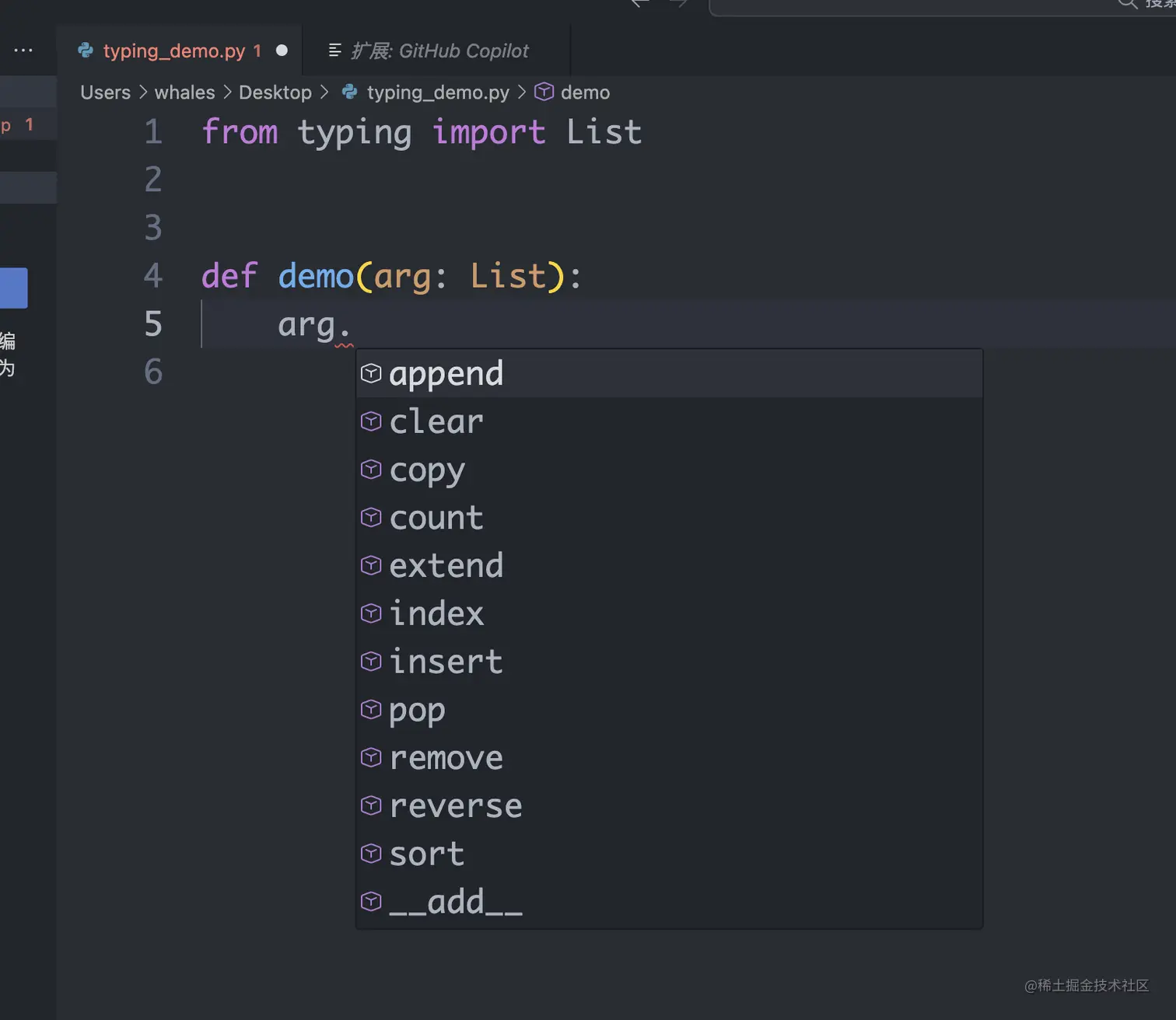Click the method icon beside insert
Screen dimensions: 1176x1020
click(371, 662)
